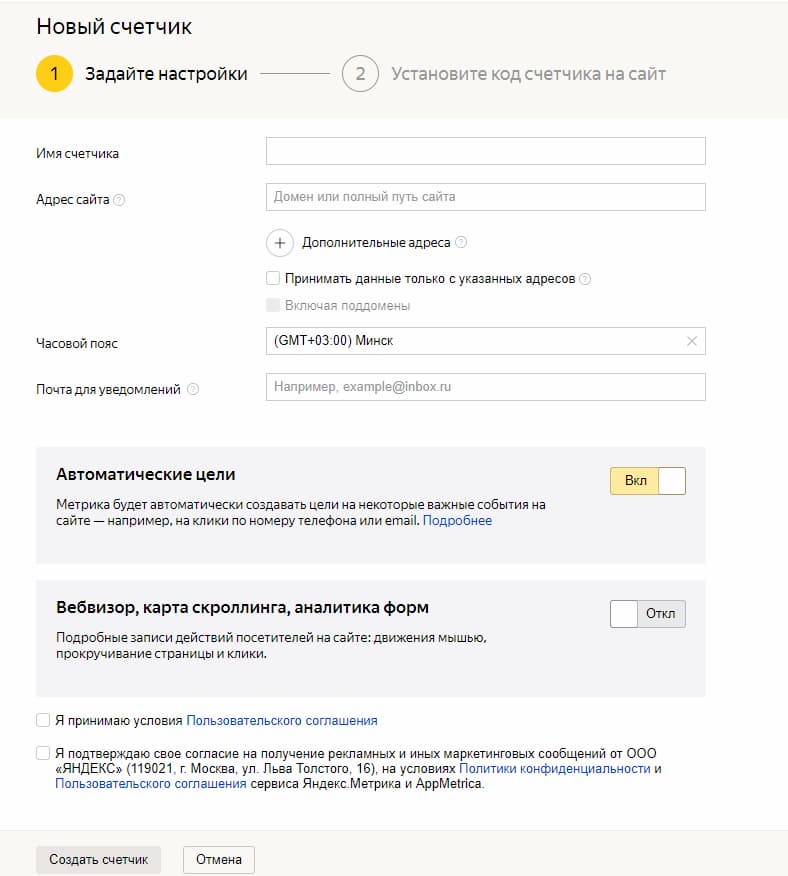Click the help icon next to Дополнительные адреса
Viewport: 788px width, 876px height.
click(x=461, y=243)
